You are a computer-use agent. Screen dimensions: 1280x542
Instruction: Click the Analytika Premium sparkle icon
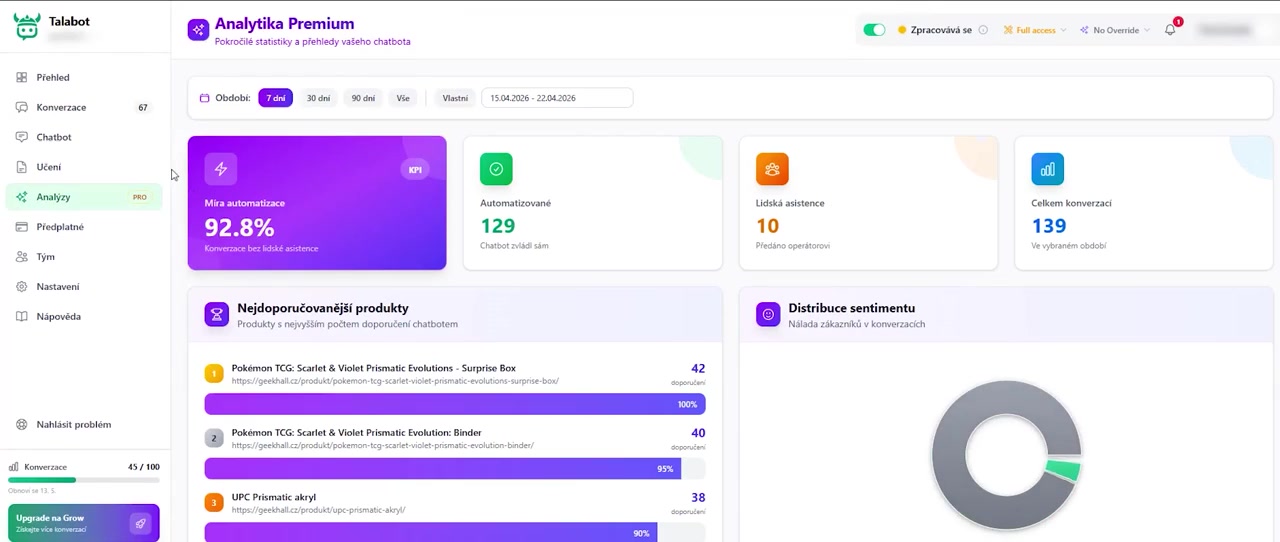coord(198,29)
